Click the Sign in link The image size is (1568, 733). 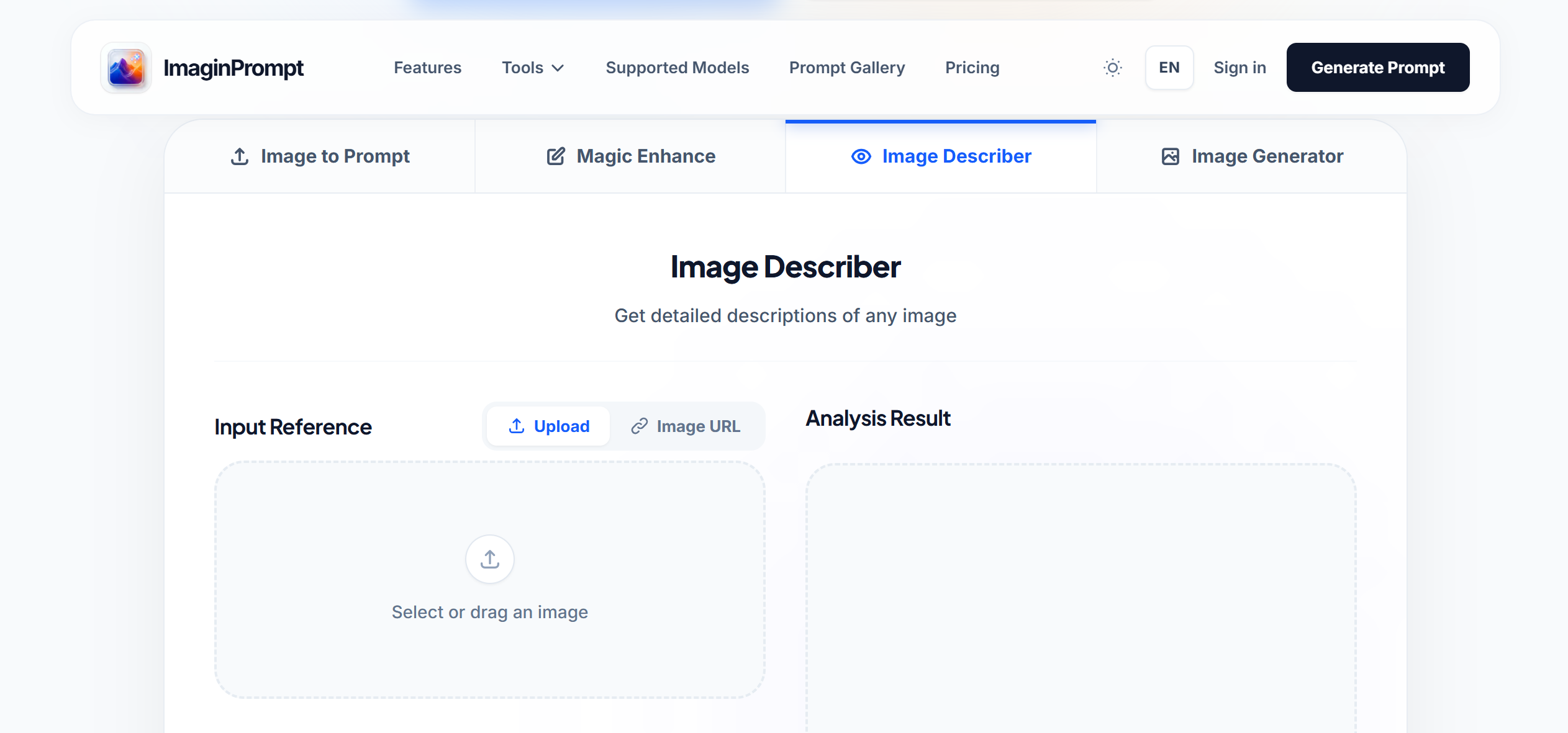pyautogui.click(x=1239, y=68)
